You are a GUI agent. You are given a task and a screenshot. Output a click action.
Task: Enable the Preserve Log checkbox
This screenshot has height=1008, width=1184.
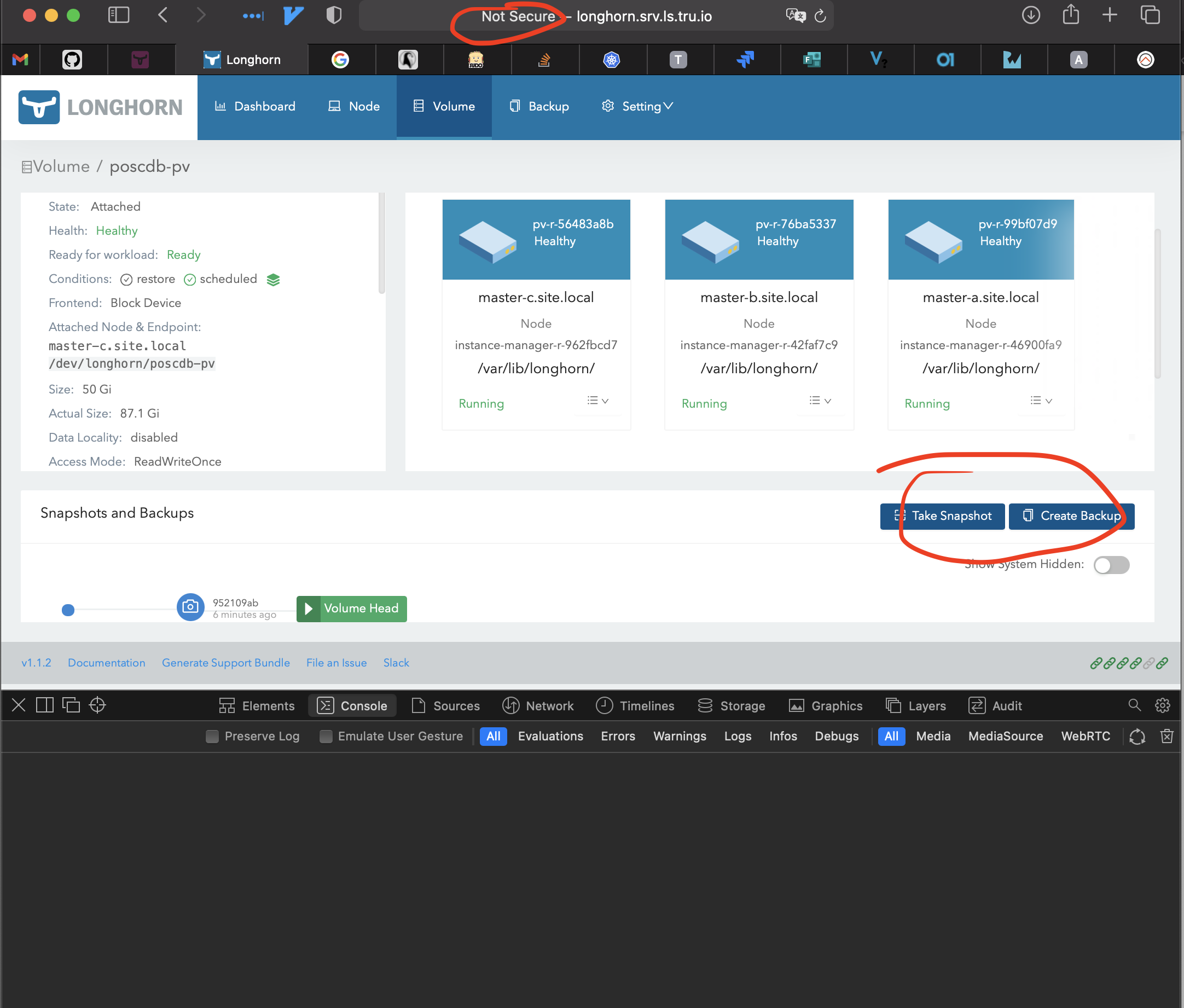[x=212, y=736]
